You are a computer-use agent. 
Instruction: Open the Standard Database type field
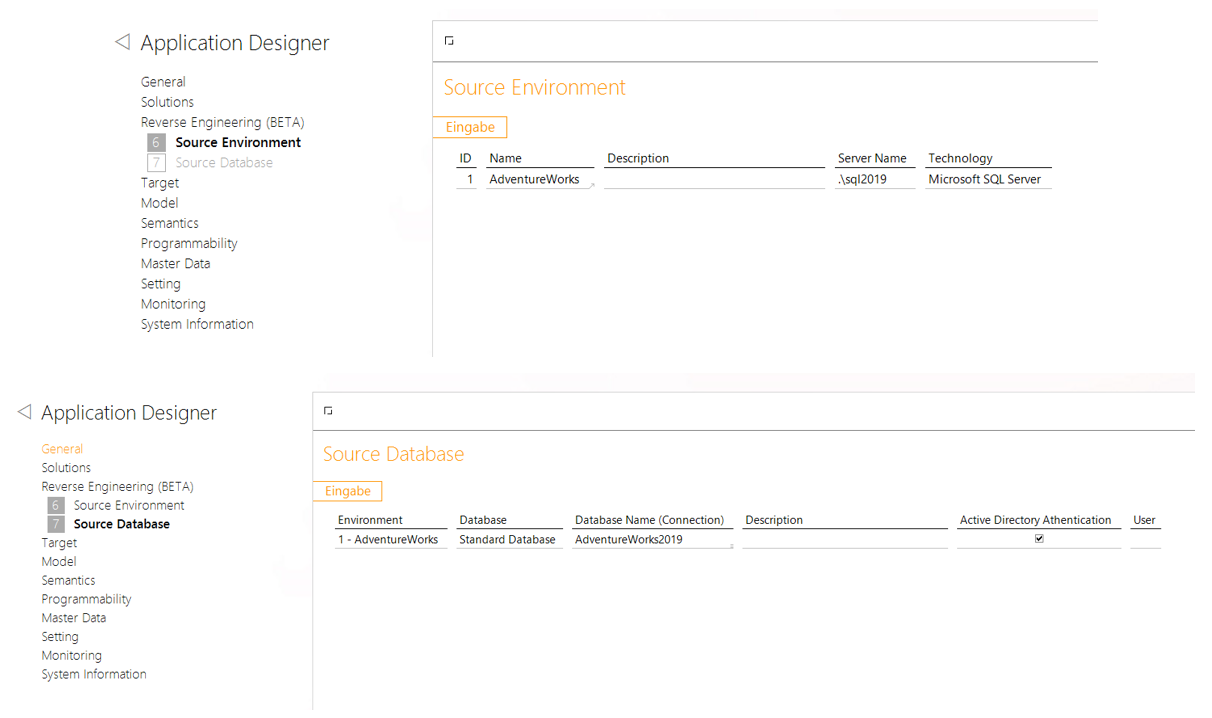click(x=508, y=540)
